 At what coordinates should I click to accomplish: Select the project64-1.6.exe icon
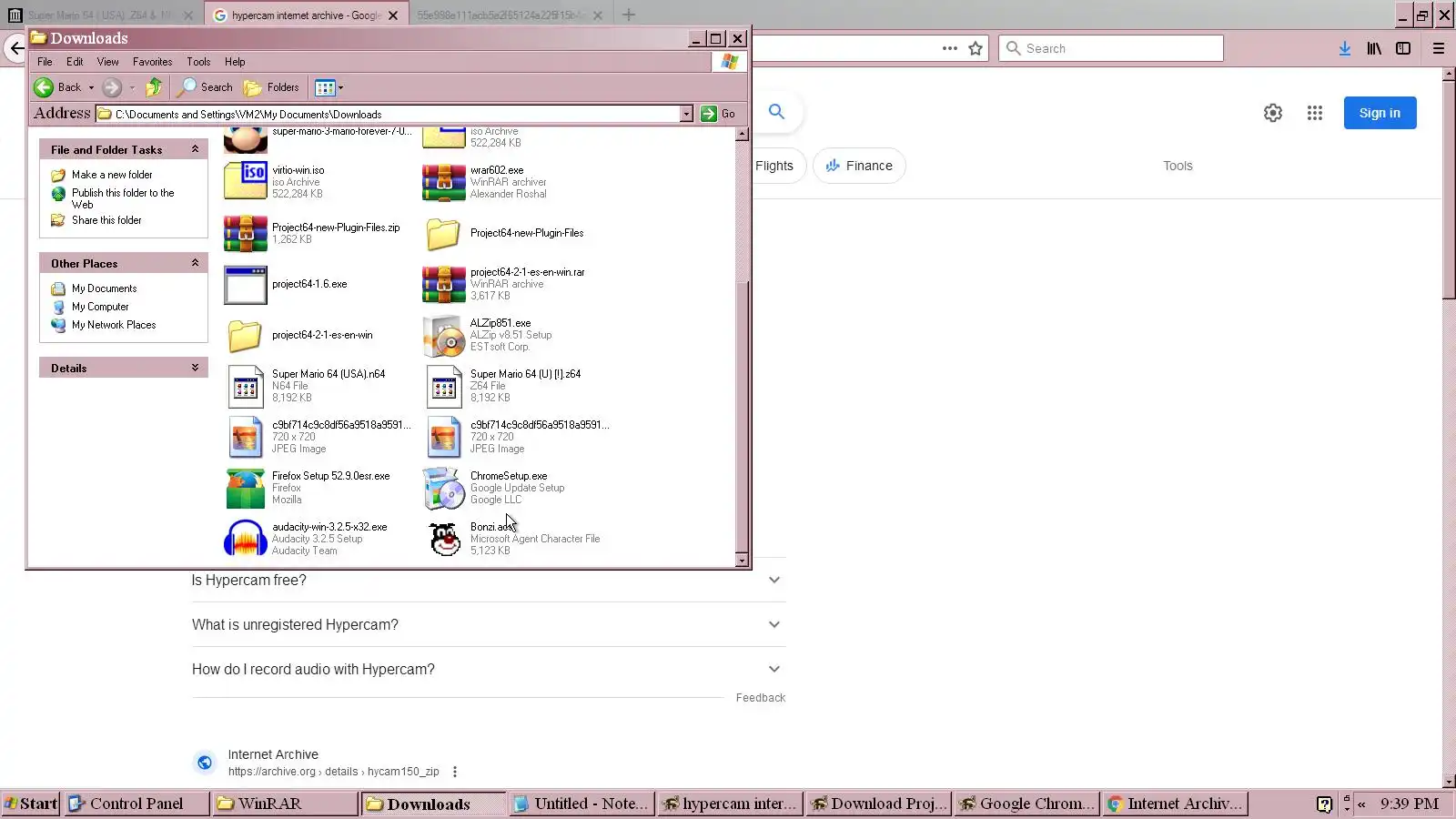pos(246,284)
